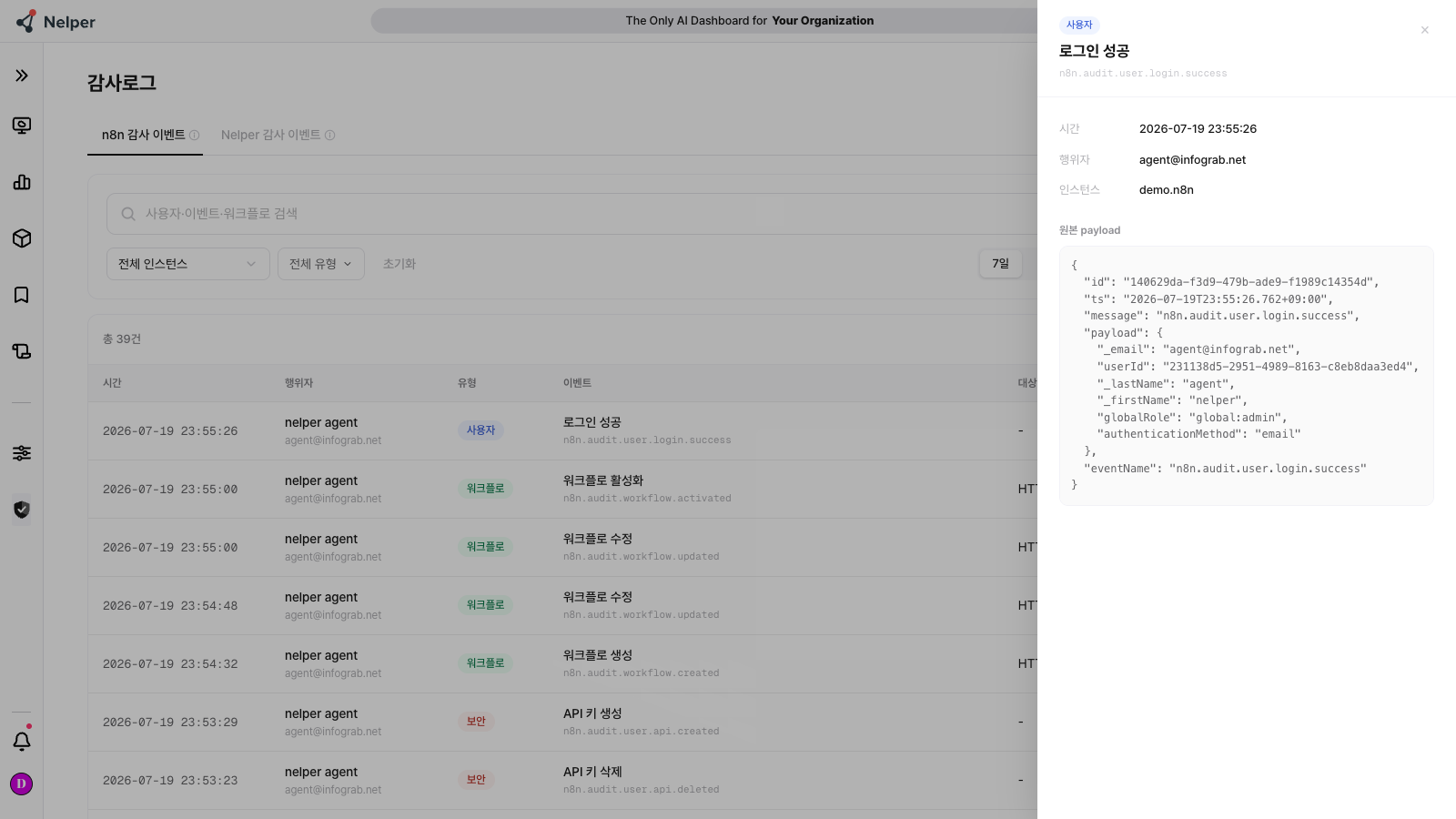The image size is (1456, 819).
Task: Open the cube package sidebar icon
Action: click(x=22, y=238)
